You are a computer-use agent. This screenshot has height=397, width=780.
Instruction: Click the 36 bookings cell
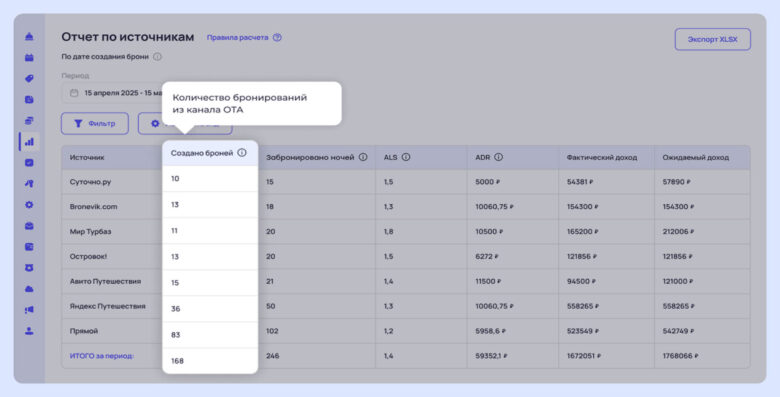click(210, 309)
